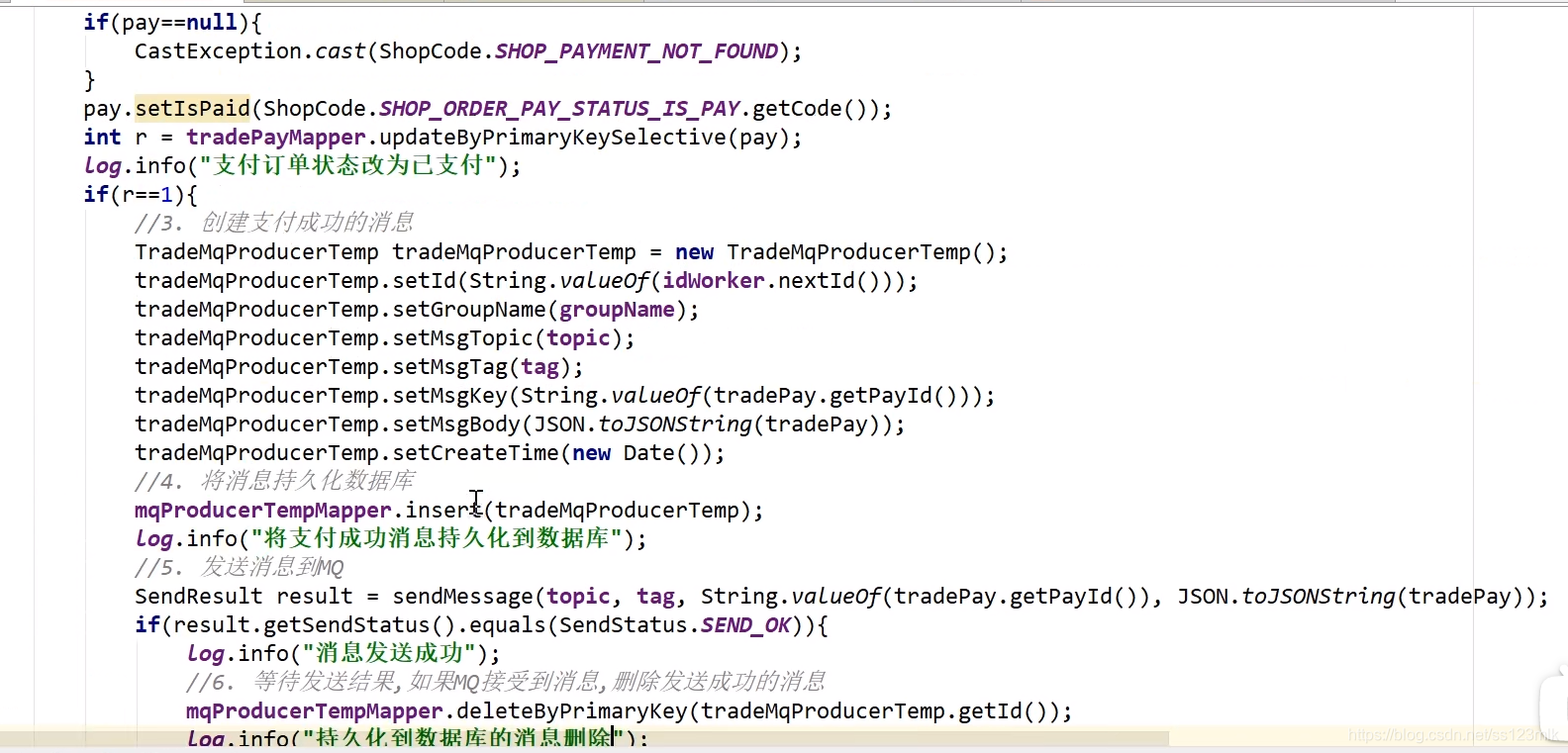Click the setGroupName method
This screenshot has width=1568, height=753.
click(x=469, y=310)
